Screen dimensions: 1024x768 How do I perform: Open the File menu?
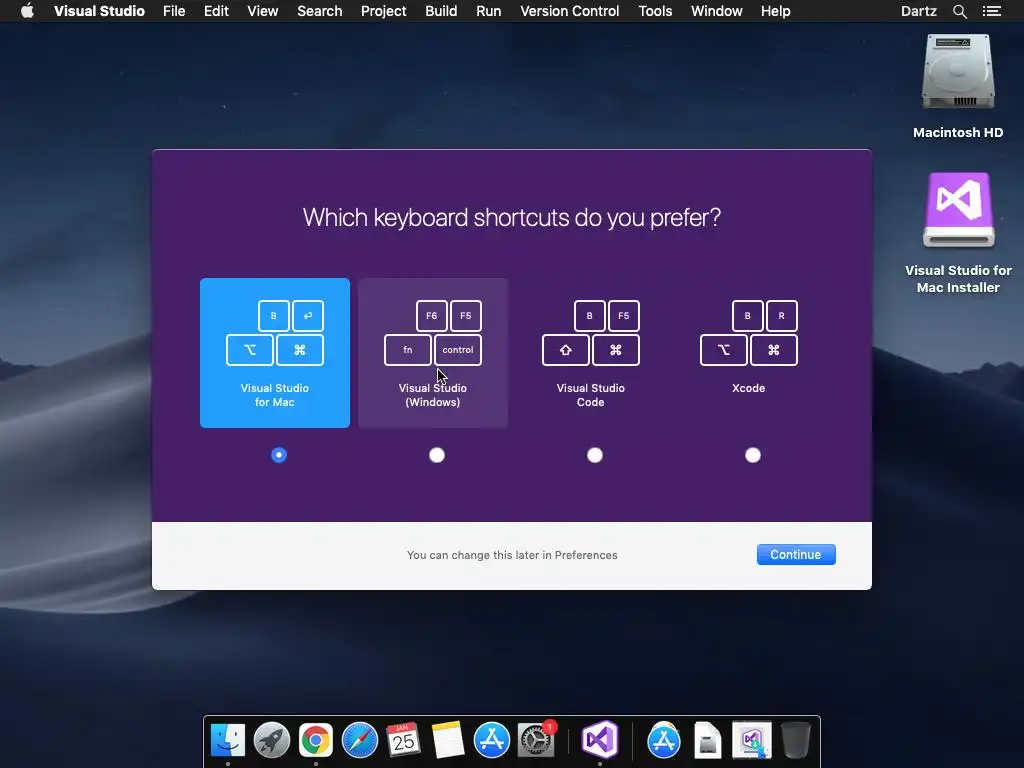[x=174, y=11]
